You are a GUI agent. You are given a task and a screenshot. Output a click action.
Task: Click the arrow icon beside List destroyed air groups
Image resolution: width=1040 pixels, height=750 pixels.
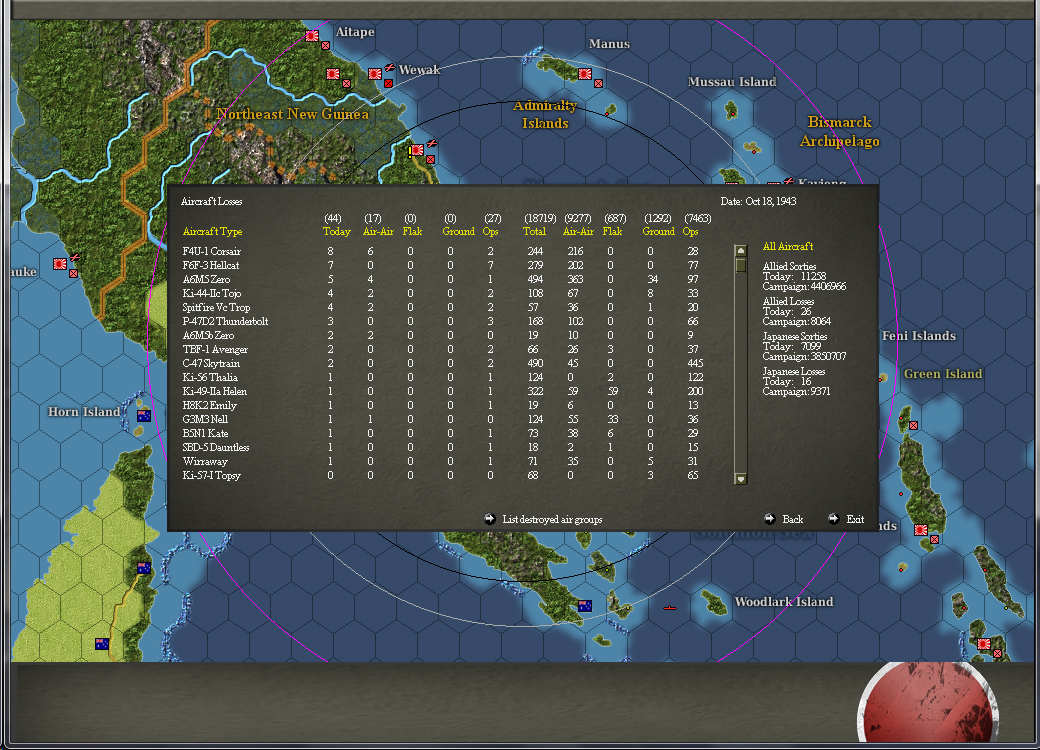coord(489,519)
